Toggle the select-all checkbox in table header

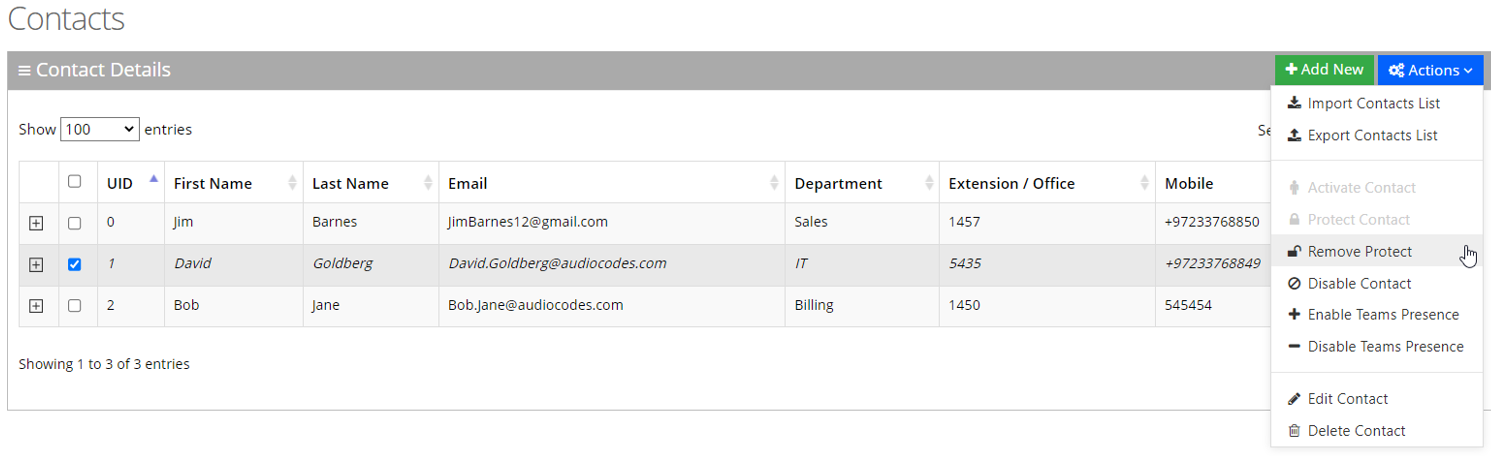coord(74,182)
